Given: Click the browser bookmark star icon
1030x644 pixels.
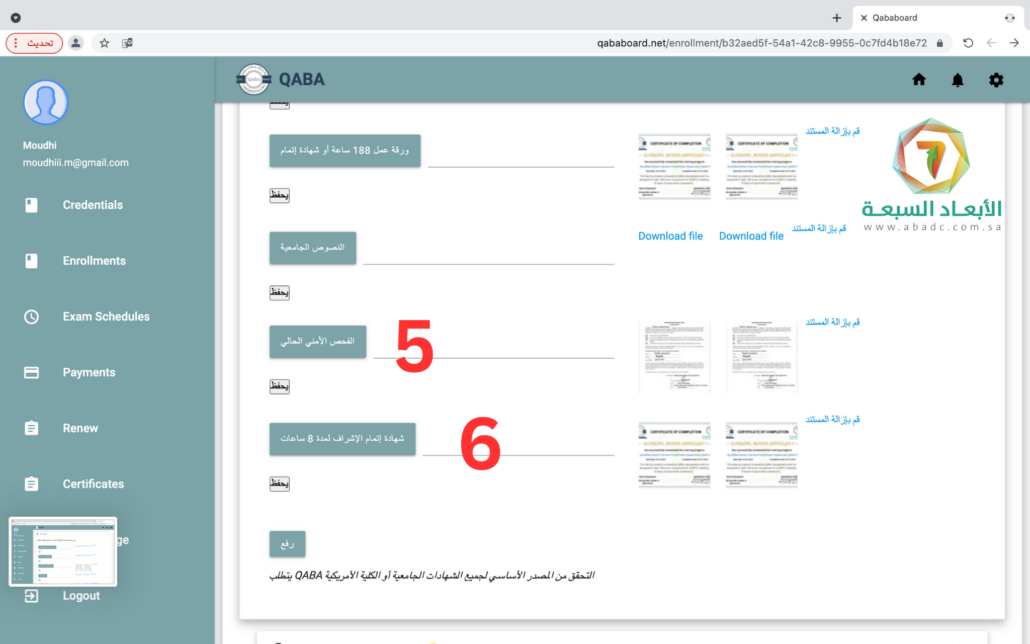Looking at the screenshot, I should click(104, 43).
